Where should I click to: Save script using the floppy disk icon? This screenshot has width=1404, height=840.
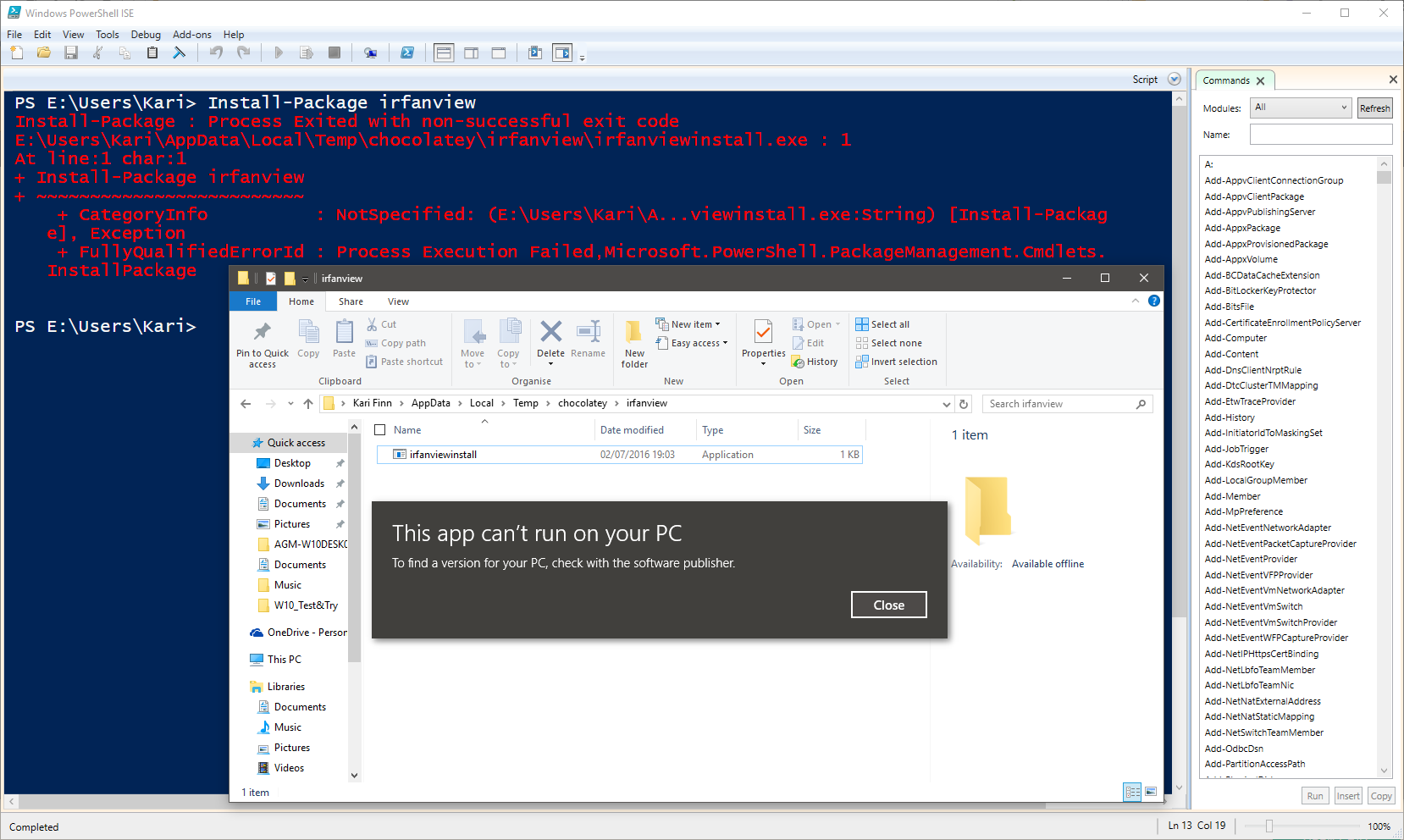(71, 52)
